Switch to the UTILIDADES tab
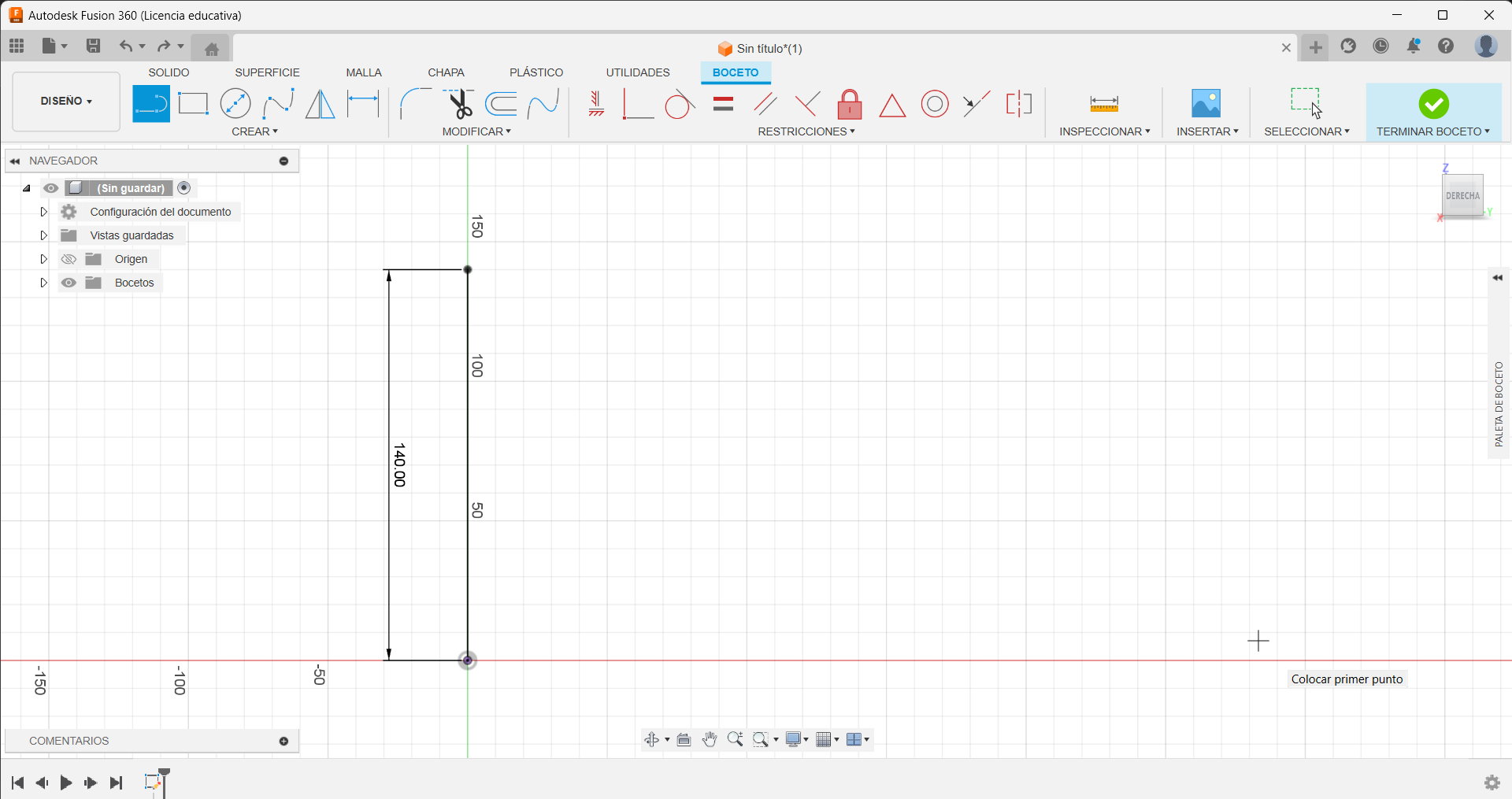This screenshot has height=799, width=1512. pyautogui.click(x=638, y=72)
